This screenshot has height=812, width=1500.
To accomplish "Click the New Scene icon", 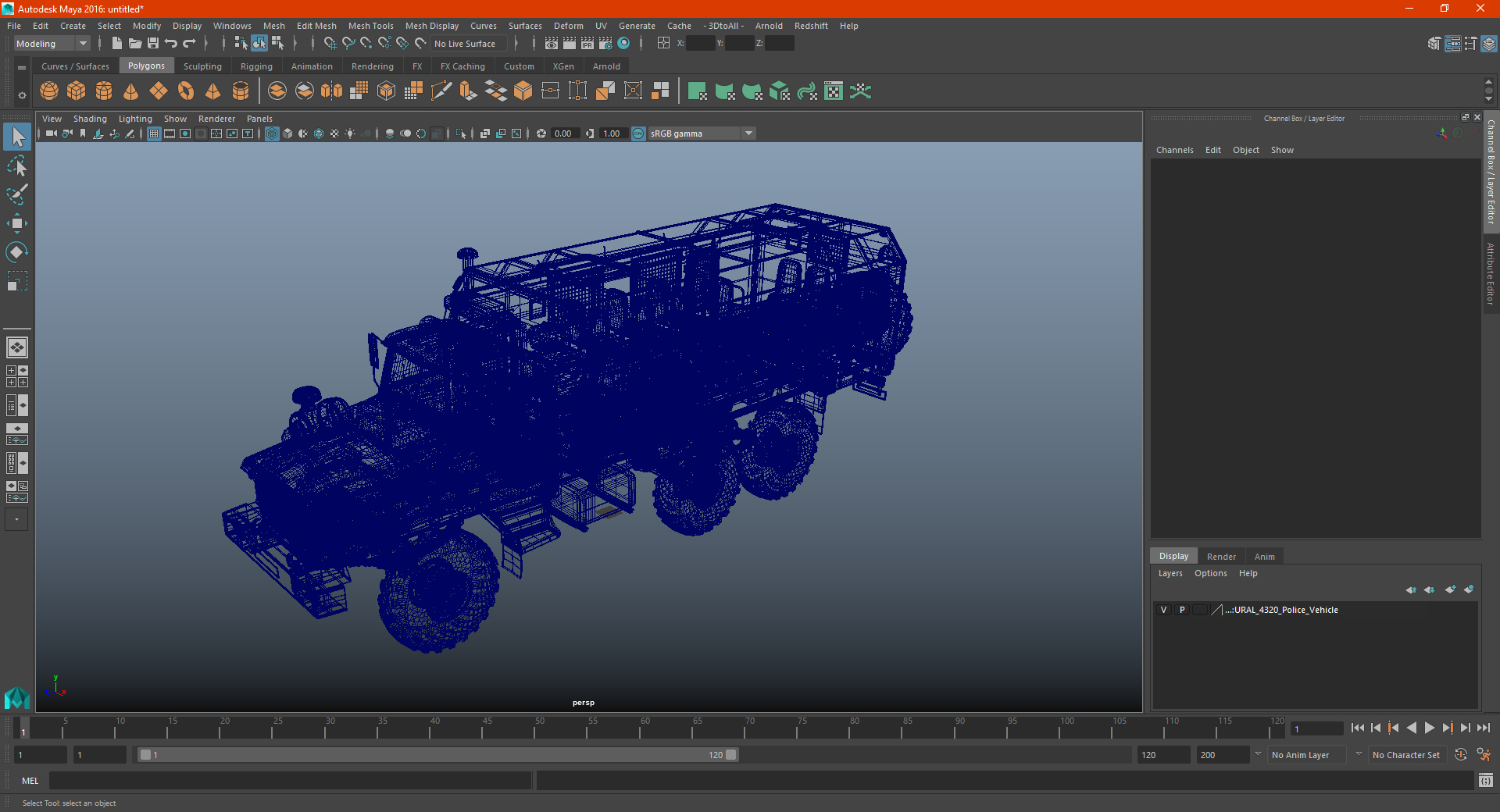I will pyautogui.click(x=117, y=44).
